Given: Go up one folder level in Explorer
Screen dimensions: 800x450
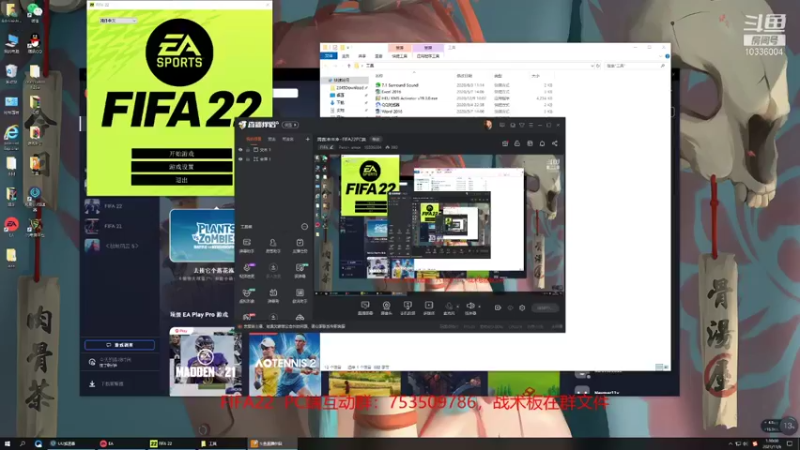Looking at the screenshot, I should tap(349, 66).
